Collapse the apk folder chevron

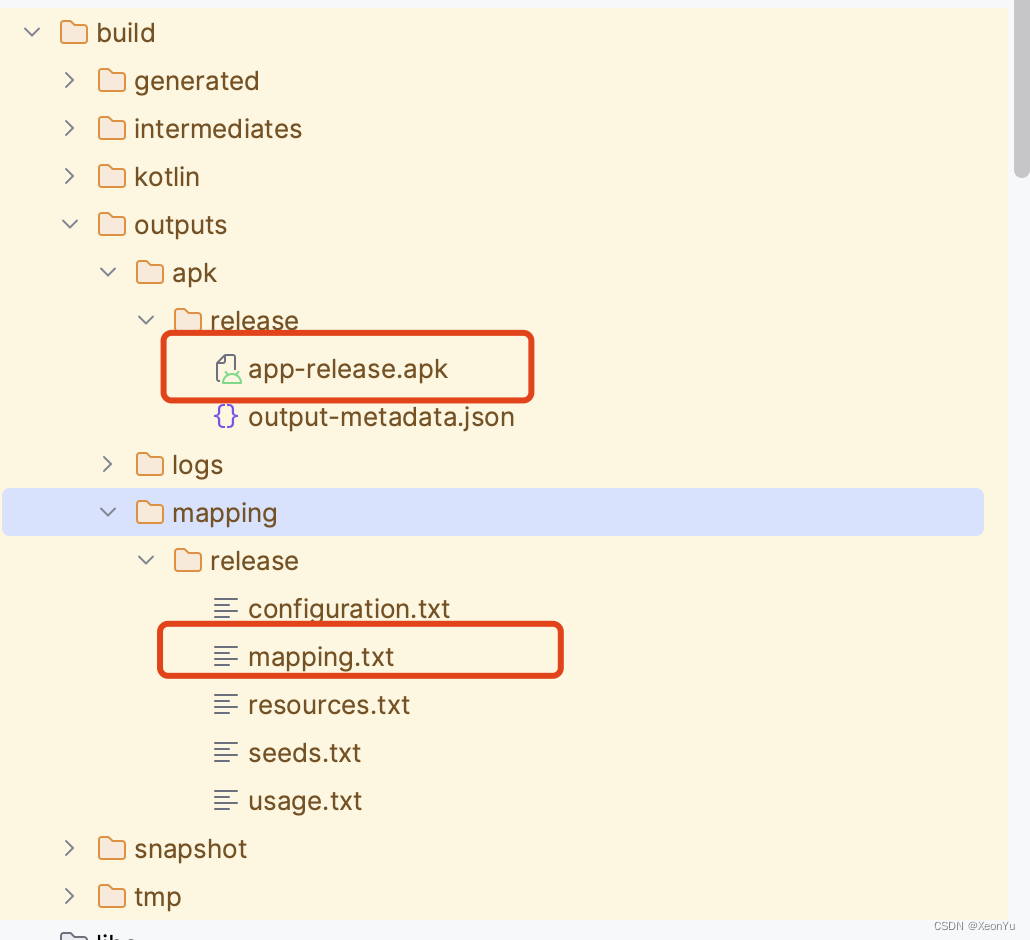click(107, 272)
